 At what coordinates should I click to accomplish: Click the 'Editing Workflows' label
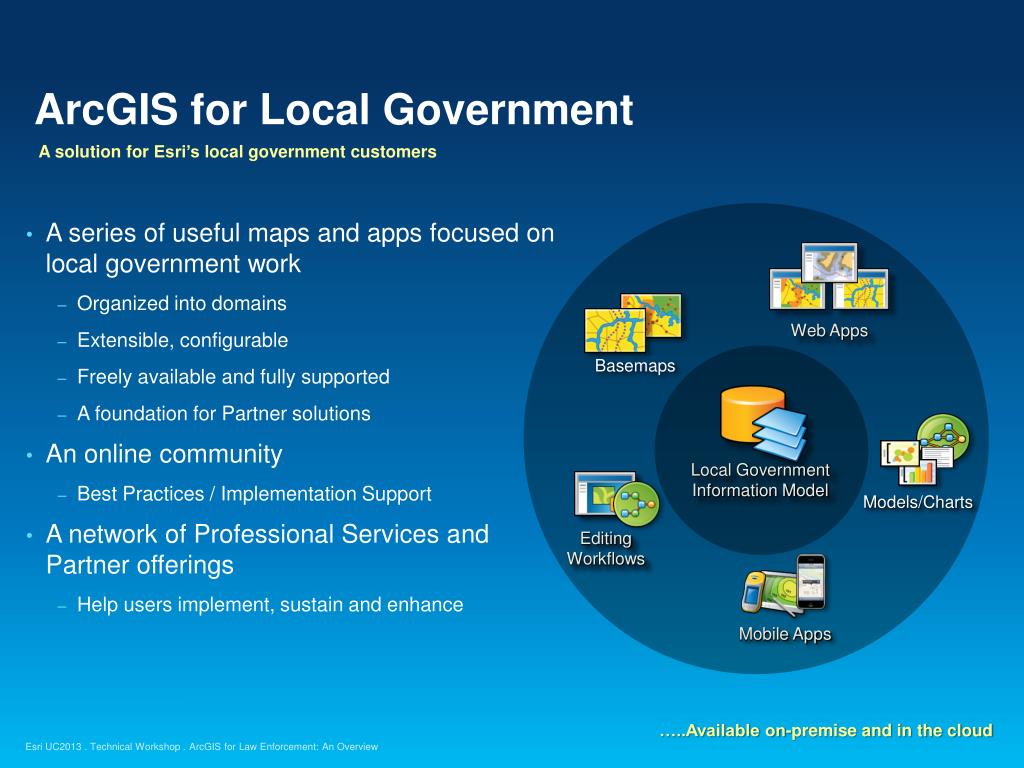[606, 549]
